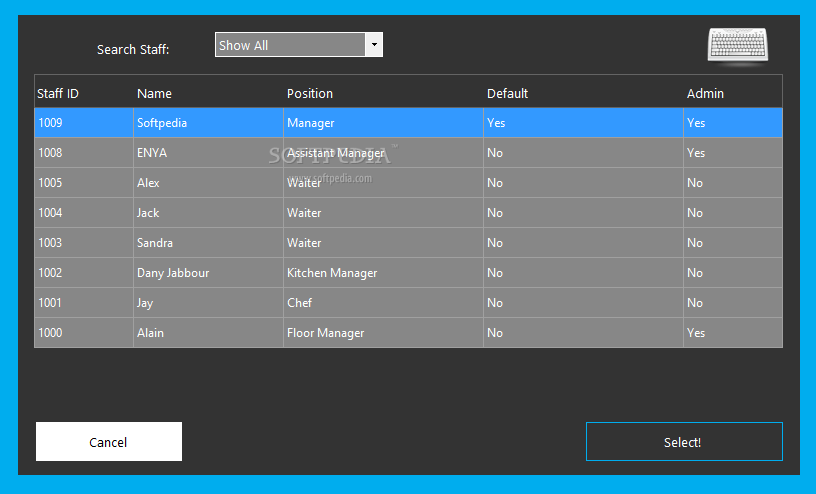Screen dimensions: 816x494
Task: Click Admin No cell in Alex row
Action: click(x=733, y=183)
